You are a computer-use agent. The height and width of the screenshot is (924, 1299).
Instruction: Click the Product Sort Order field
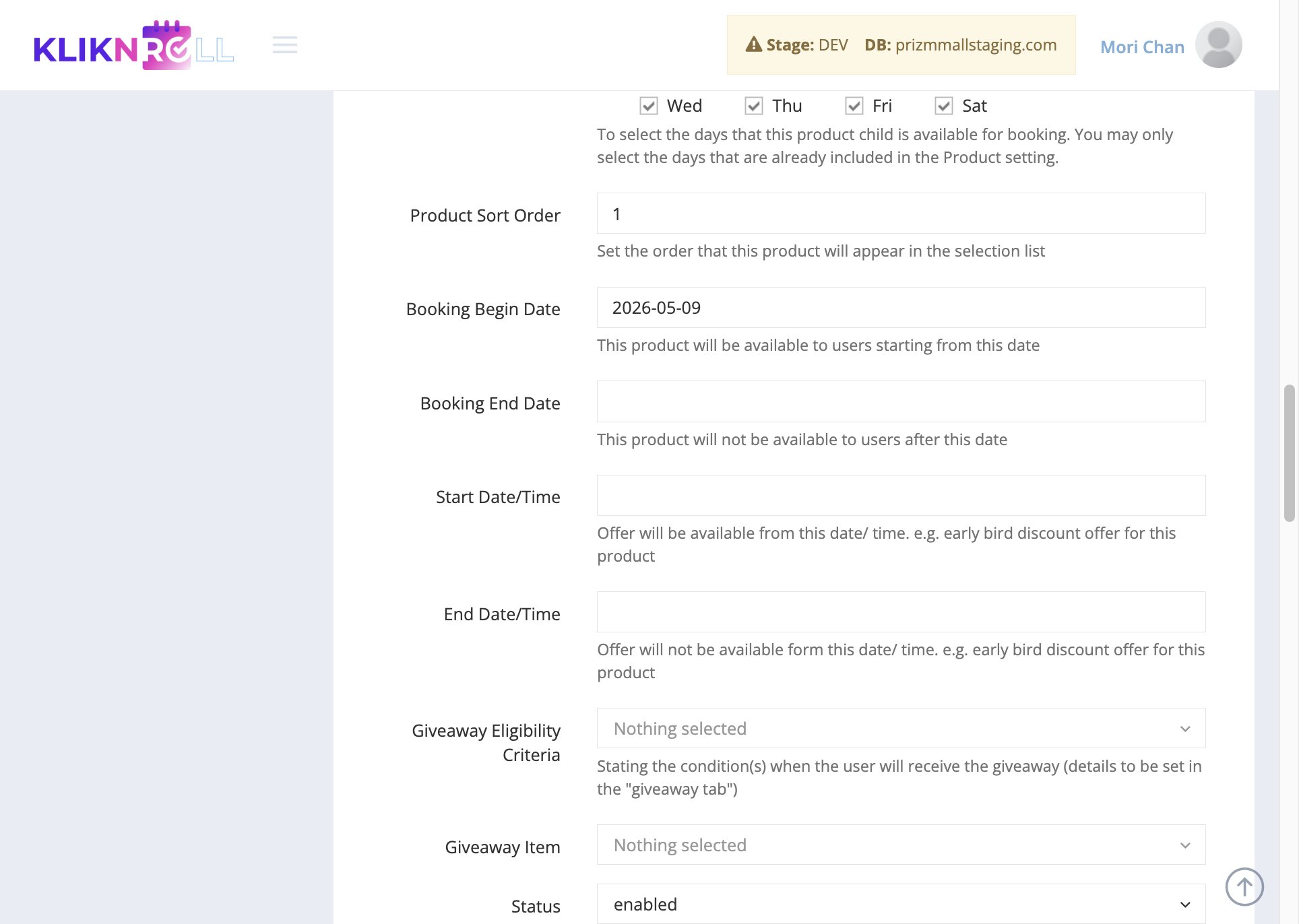coord(901,213)
